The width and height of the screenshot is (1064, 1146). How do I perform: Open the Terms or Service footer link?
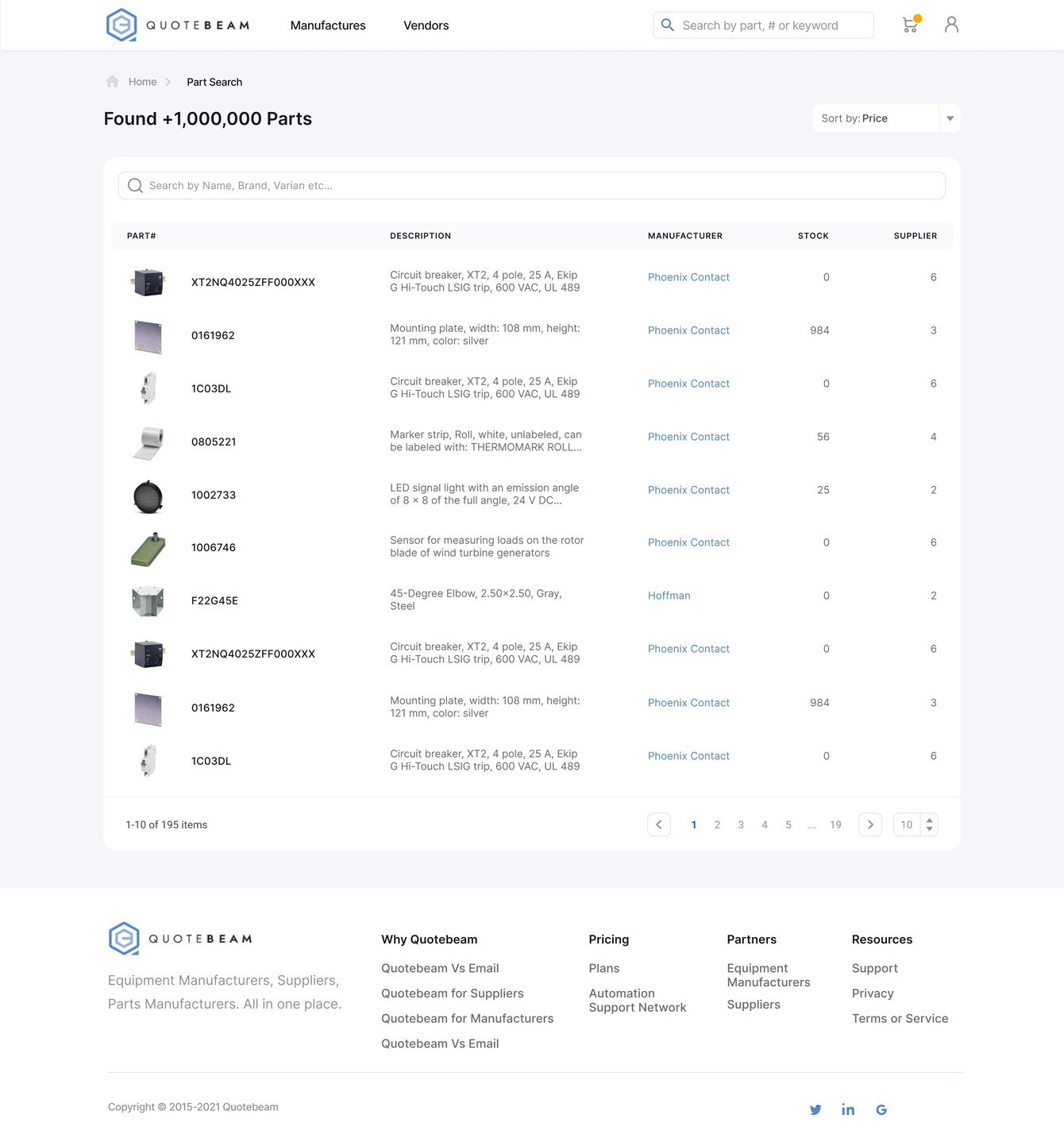(900, 1018)
